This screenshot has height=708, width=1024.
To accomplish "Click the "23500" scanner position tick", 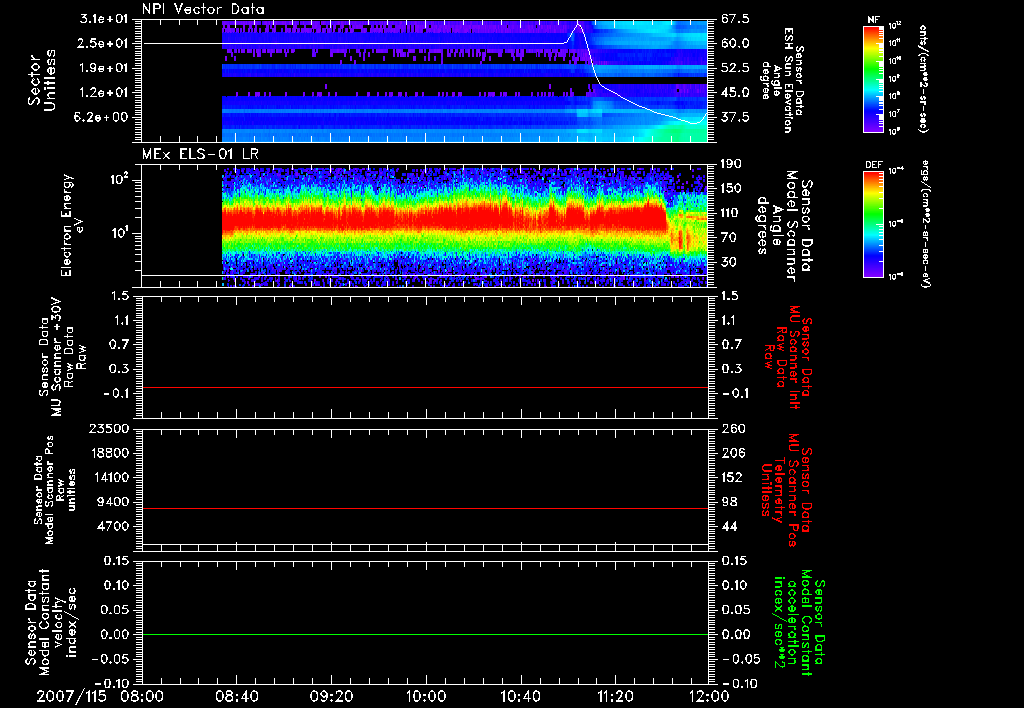I will pos(108,428).
